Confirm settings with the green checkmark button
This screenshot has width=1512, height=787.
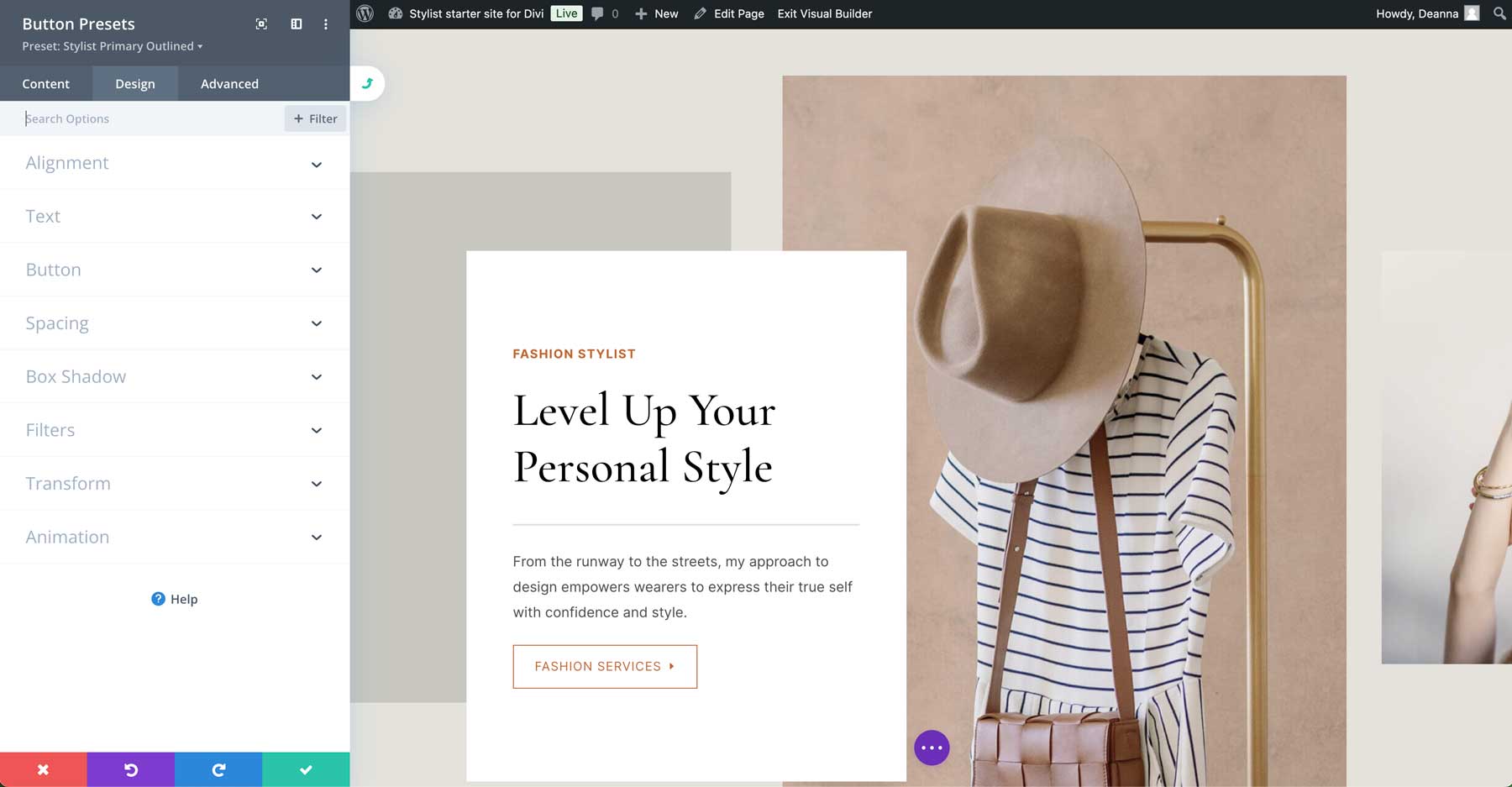pos(306,769)
